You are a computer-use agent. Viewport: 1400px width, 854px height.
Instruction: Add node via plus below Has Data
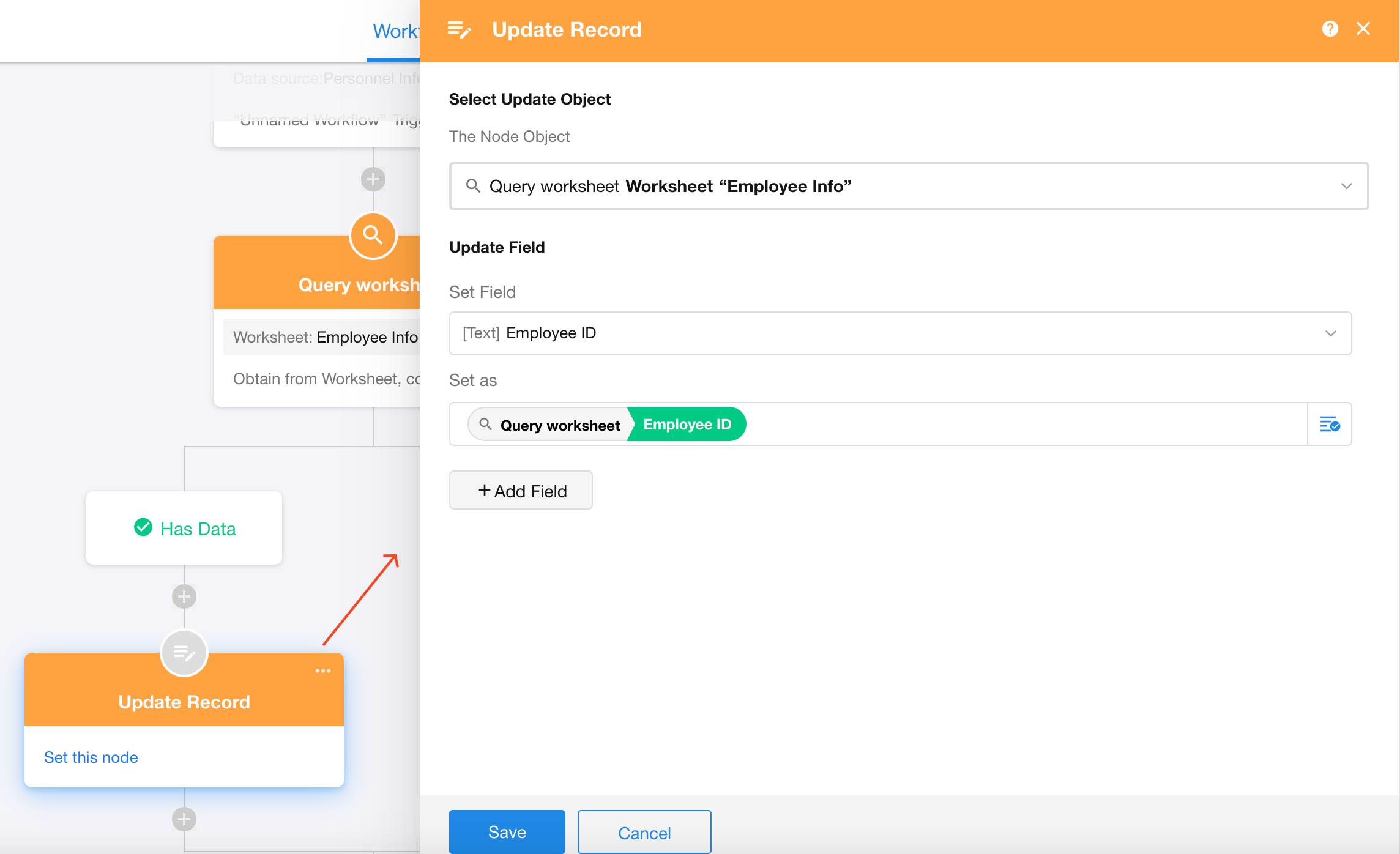184,596
